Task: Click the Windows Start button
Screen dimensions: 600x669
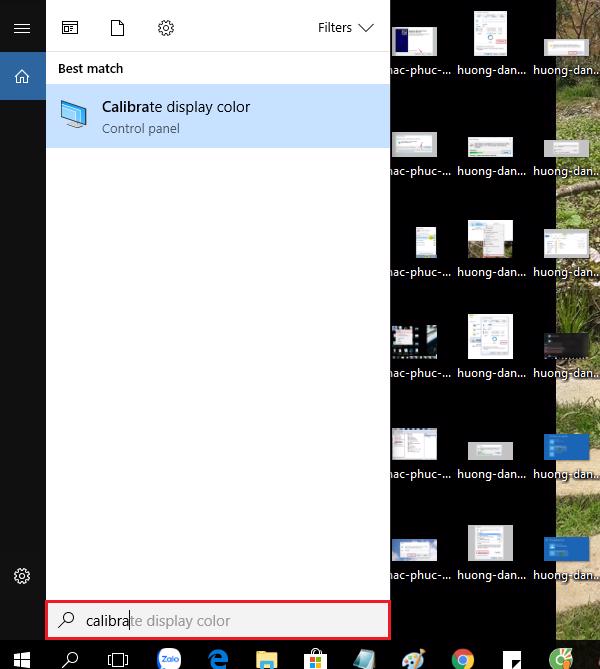Action: click(x=22, y=658)
